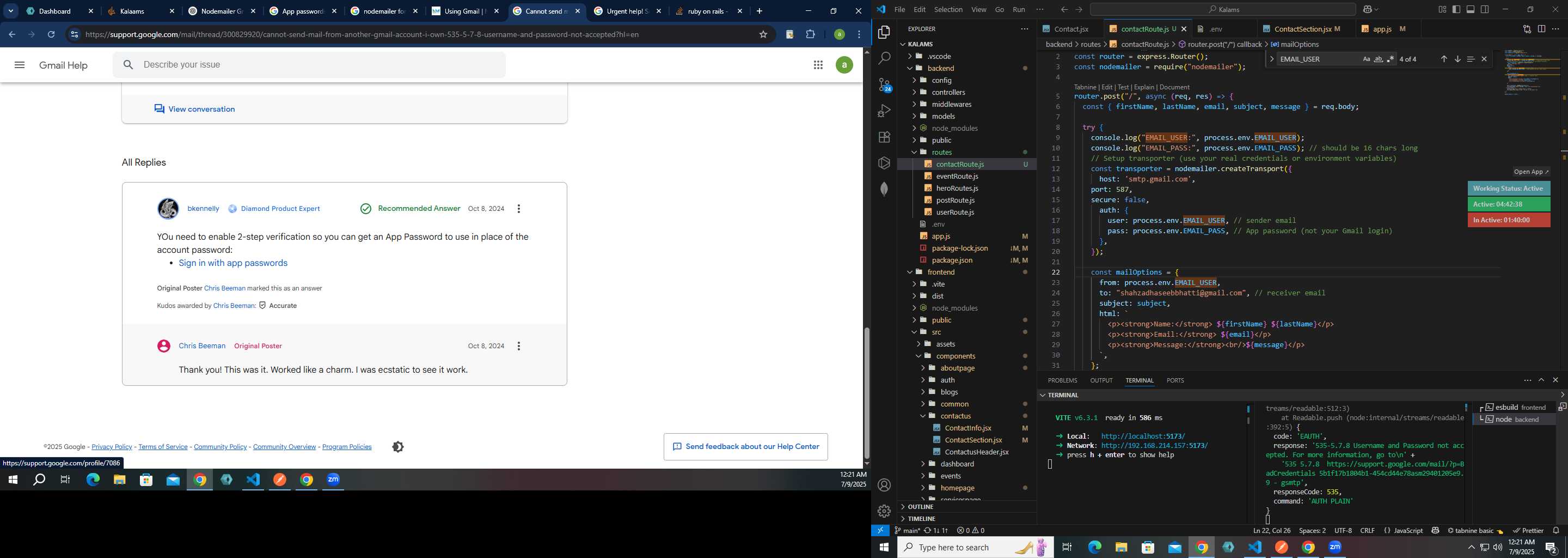Jump to previous match in find widget

pos(1444,59)
